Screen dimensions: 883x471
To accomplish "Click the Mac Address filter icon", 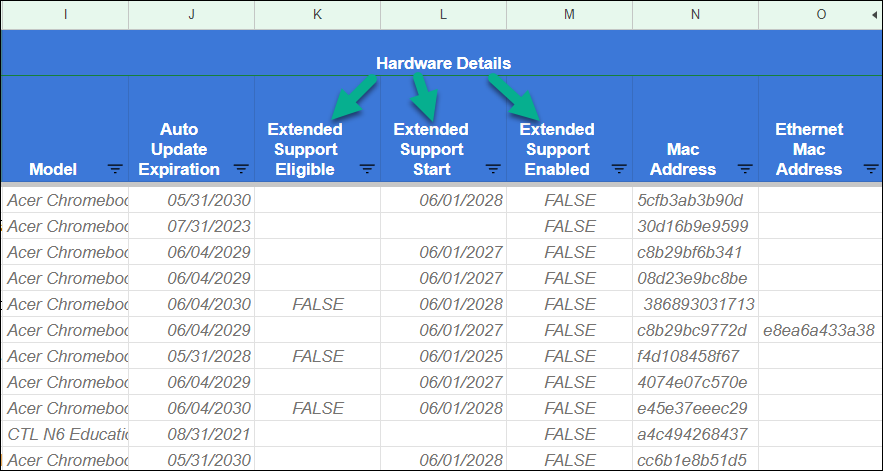I will point(745,169).
